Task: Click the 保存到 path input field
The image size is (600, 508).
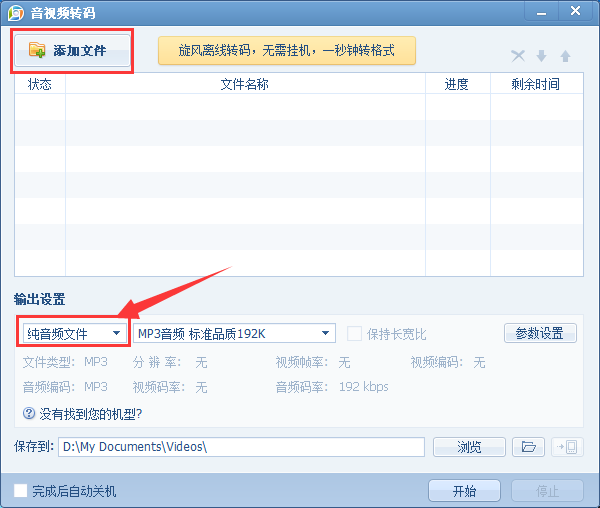Action: [241, 447]
